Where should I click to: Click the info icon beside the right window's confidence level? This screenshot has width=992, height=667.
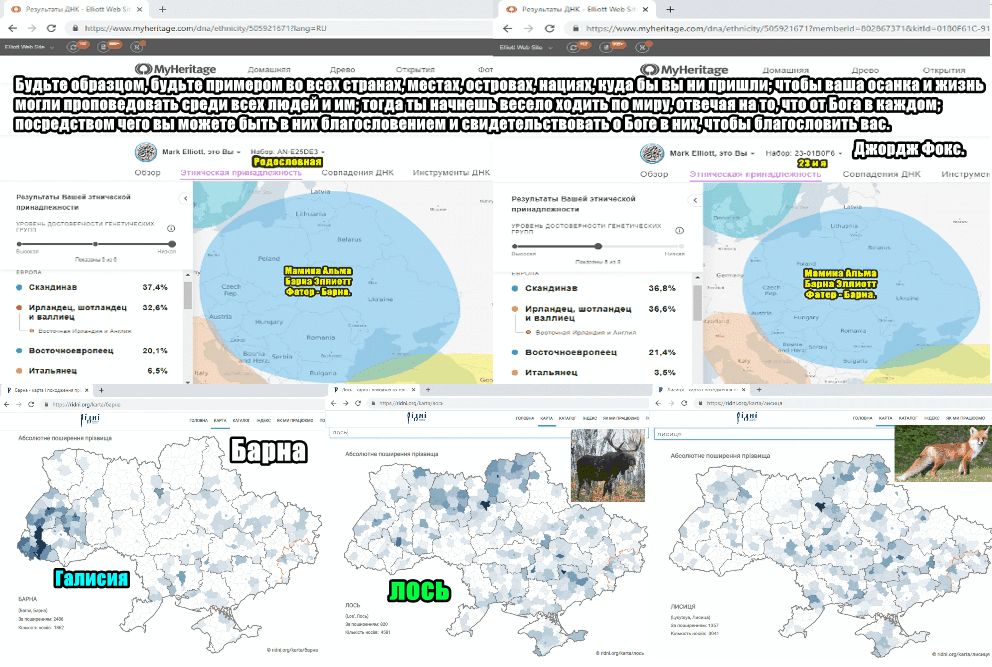point(679,230)
